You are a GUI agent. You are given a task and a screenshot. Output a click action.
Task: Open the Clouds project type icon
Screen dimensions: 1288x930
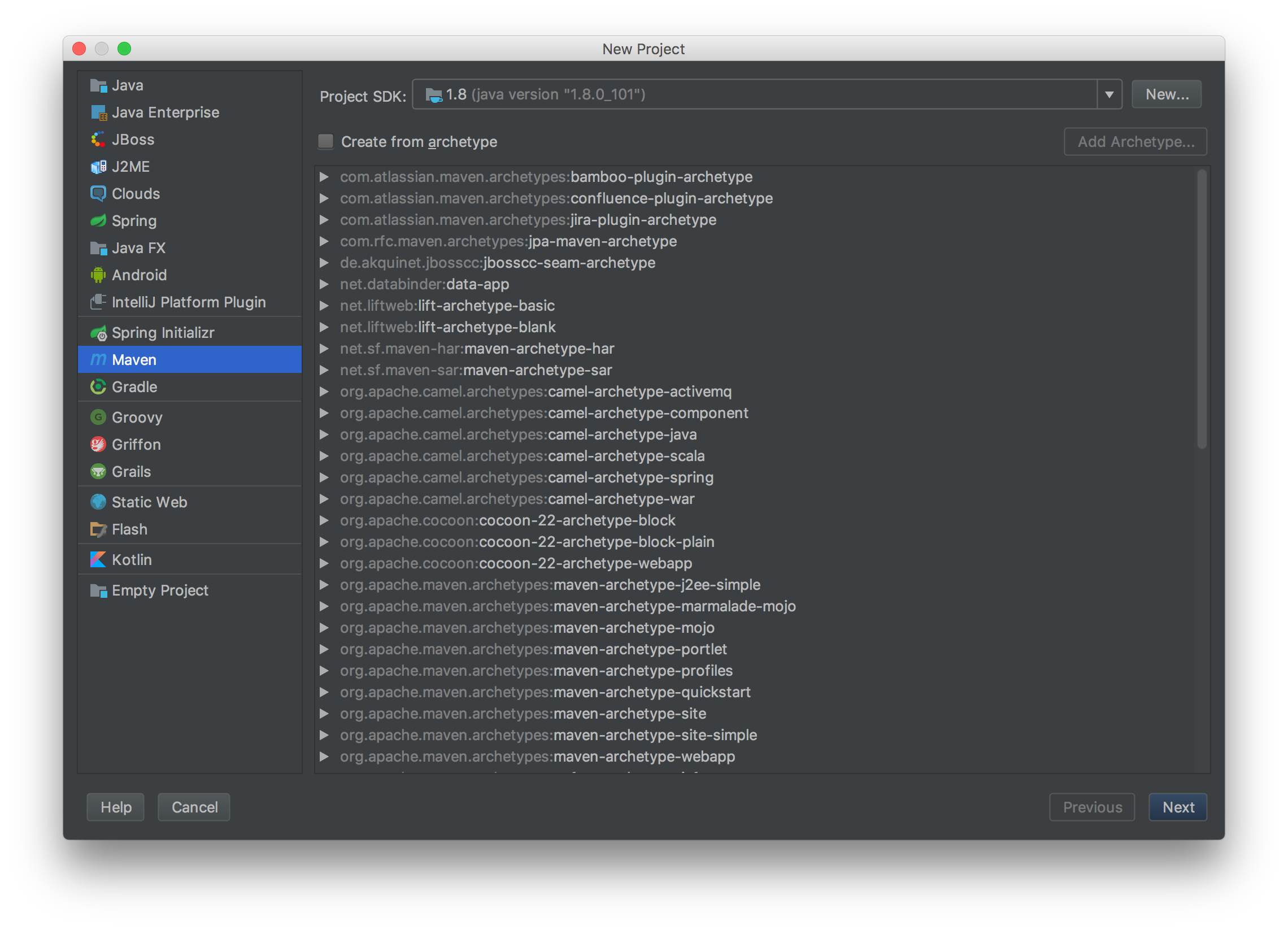pos(98,194)
